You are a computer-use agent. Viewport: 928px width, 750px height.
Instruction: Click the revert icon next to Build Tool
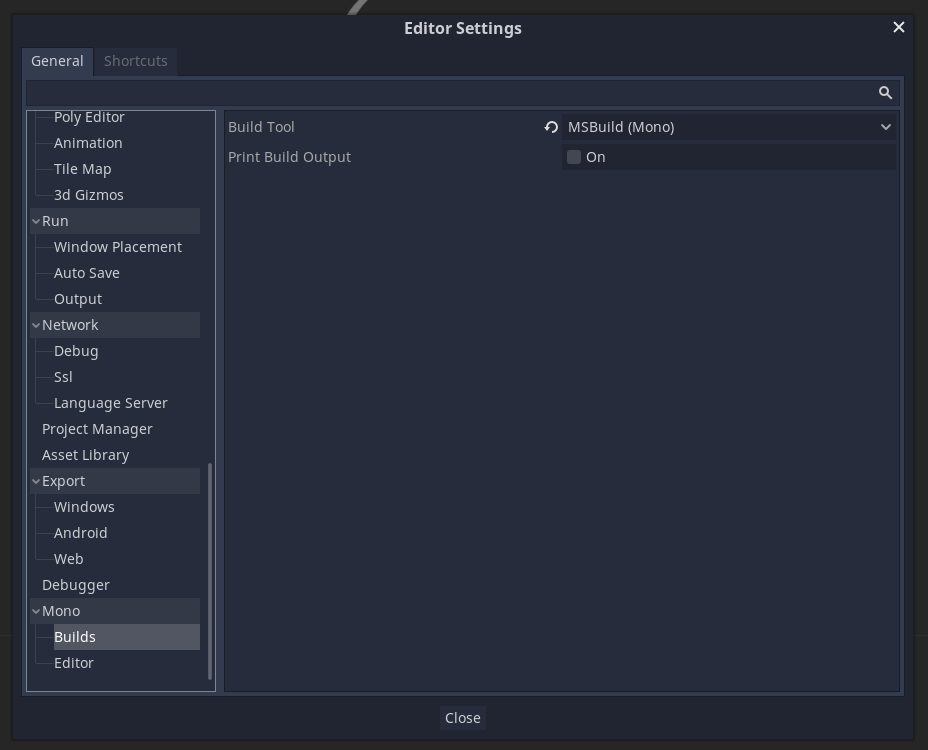(x=550, y=126)
